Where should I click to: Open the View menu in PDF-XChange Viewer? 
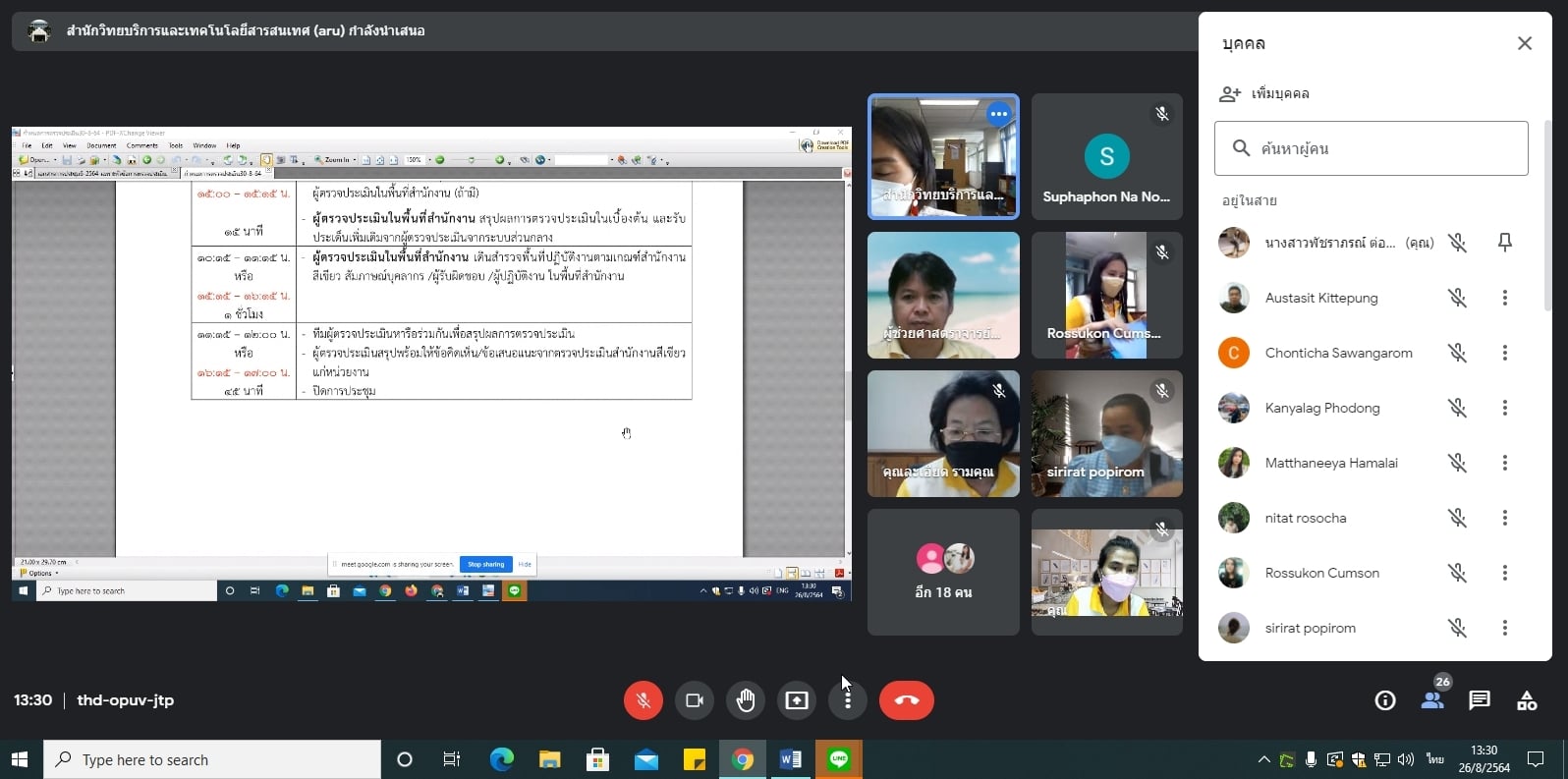tap(69, 145)
